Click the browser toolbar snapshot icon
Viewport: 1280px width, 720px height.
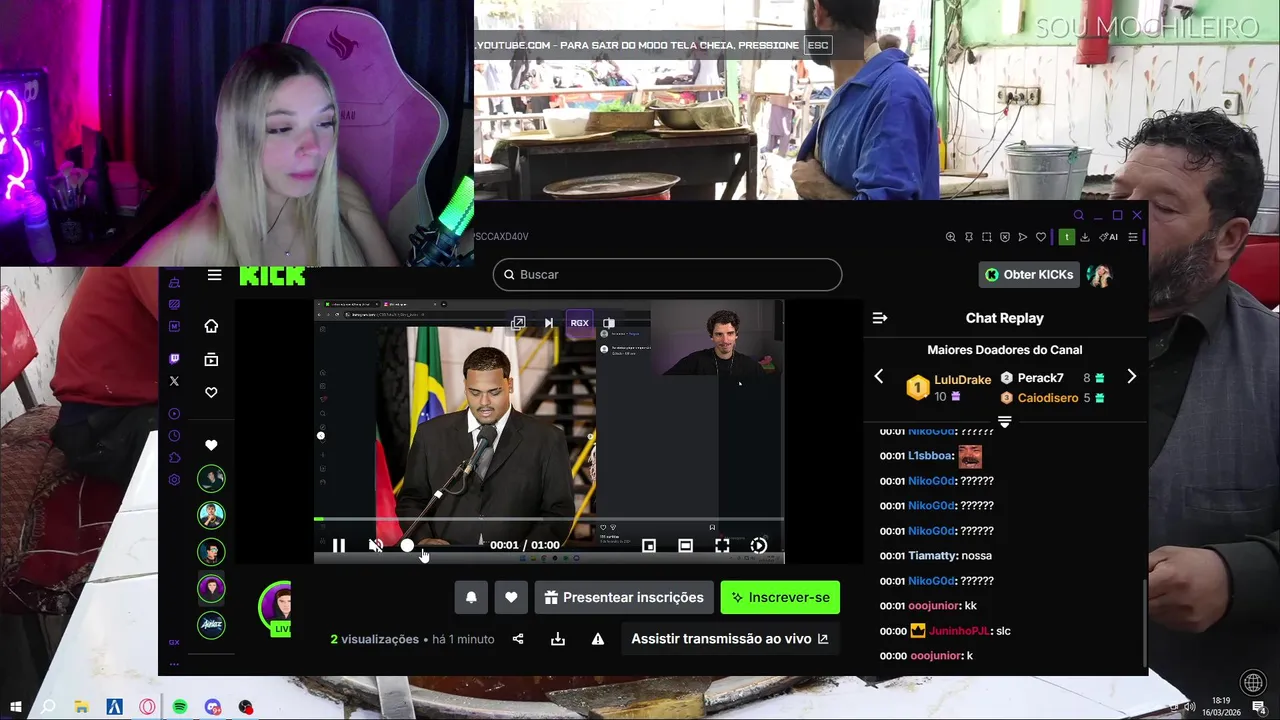point(986,237)
